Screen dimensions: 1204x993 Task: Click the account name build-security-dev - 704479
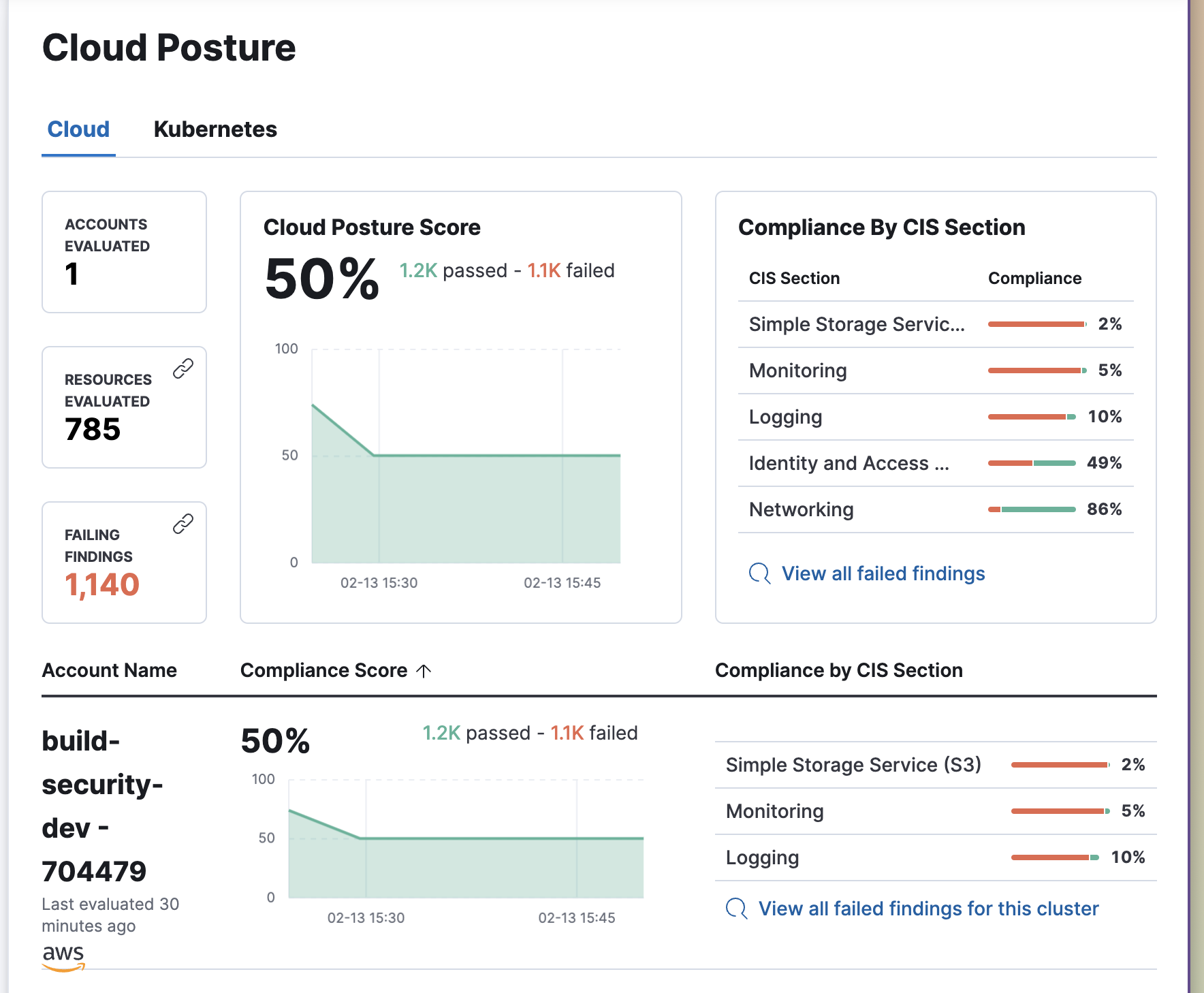click(102, 804)
